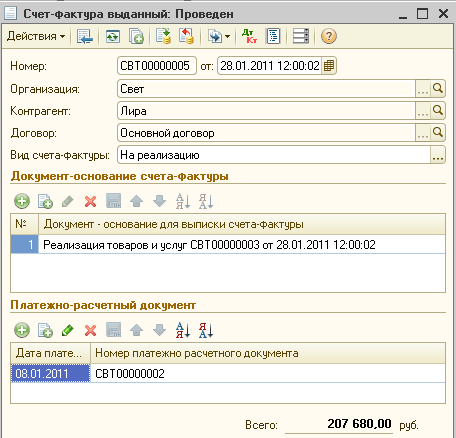Open the Организация record with the magnifier icon
This screenshot has width=456, height=438.
coord(438,89)
